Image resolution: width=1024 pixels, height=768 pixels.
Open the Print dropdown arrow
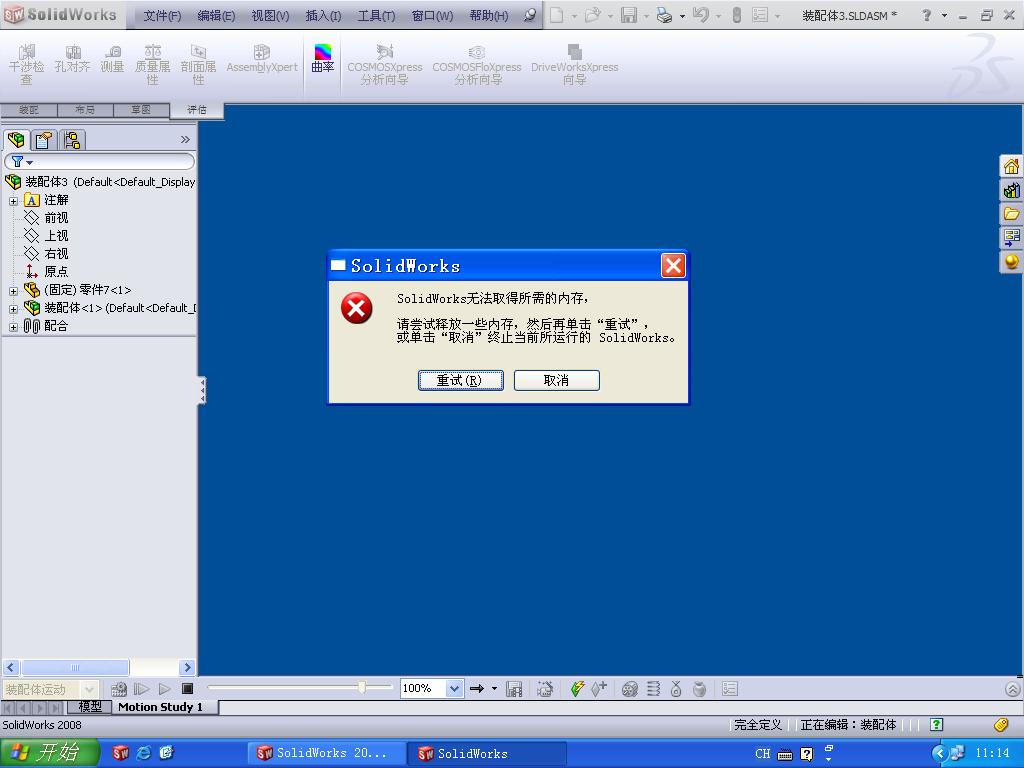[x=682, y=16]
